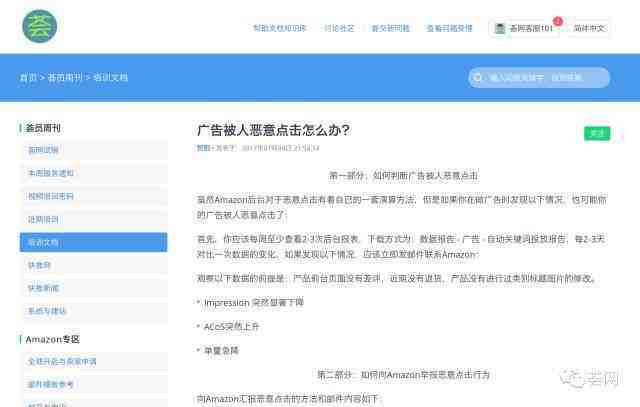Open 视频培训密码 in the sidebar
Viewport: 640px width, 407px height.
(93, 196)
